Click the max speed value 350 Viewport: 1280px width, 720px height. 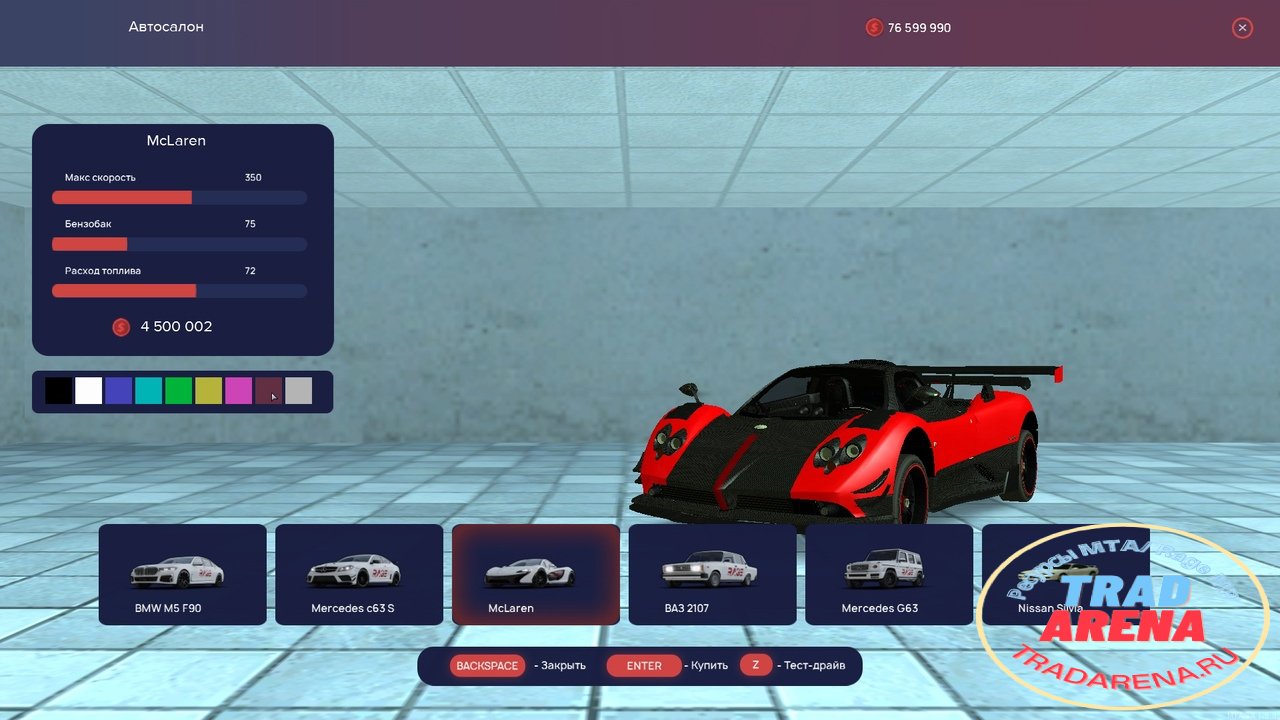coord(253,177)
